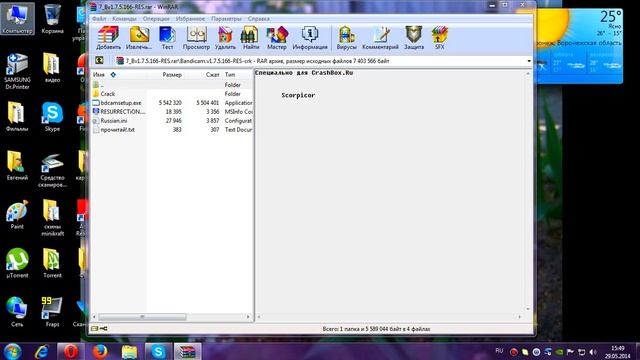
Task: Open Opera from the taskbar
Action: tap(71, 351)
